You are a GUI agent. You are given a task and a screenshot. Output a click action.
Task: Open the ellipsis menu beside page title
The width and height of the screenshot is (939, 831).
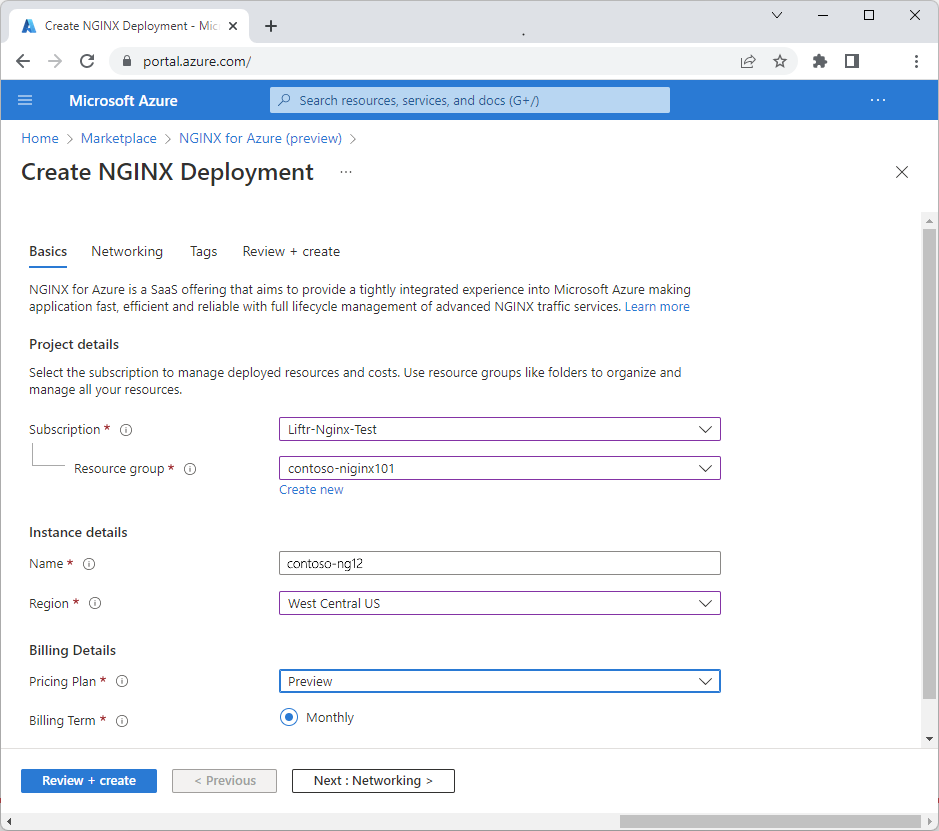pos(346,172)
